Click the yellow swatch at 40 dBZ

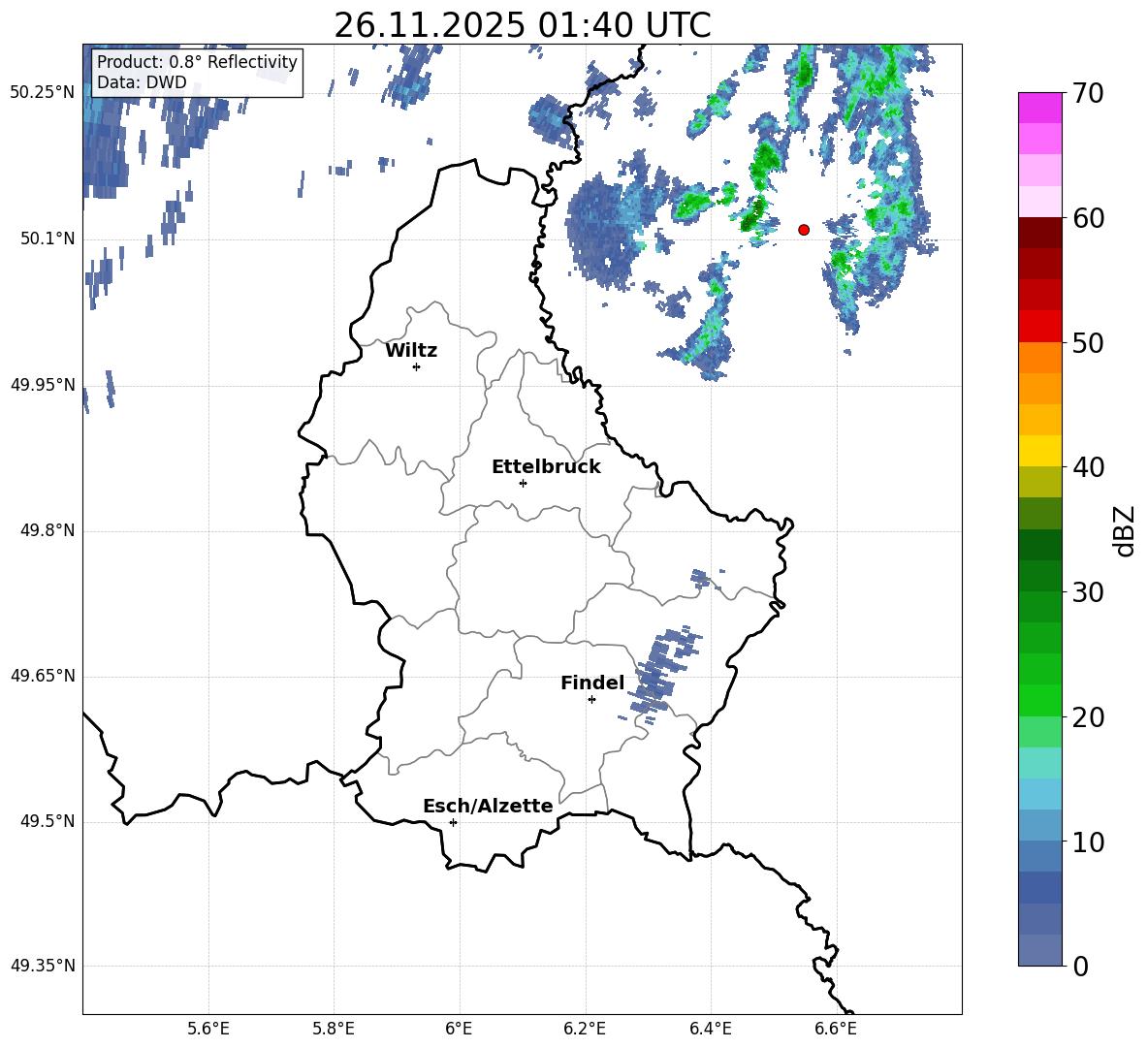tap(1040, 451)
